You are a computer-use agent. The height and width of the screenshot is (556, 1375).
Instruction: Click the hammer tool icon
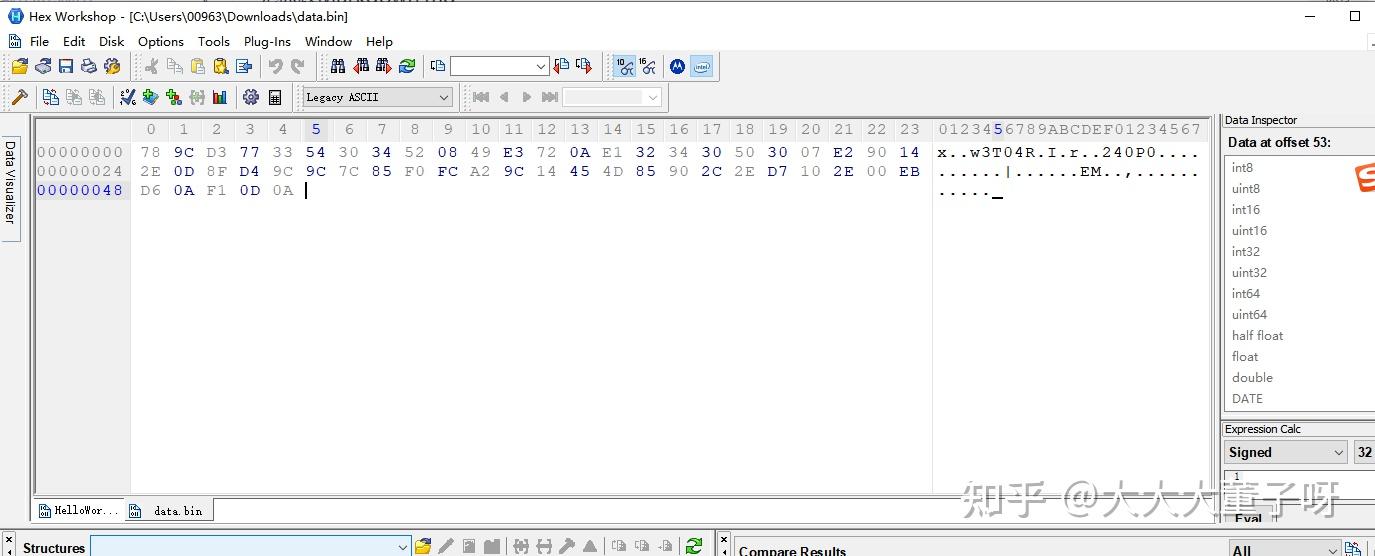(x=19, y=97)
